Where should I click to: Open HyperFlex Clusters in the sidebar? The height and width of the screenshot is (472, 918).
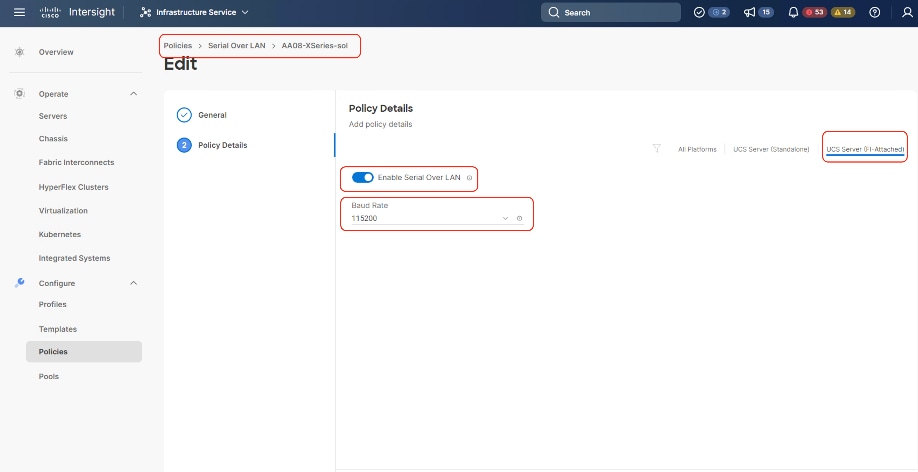(x=73, y=187)
